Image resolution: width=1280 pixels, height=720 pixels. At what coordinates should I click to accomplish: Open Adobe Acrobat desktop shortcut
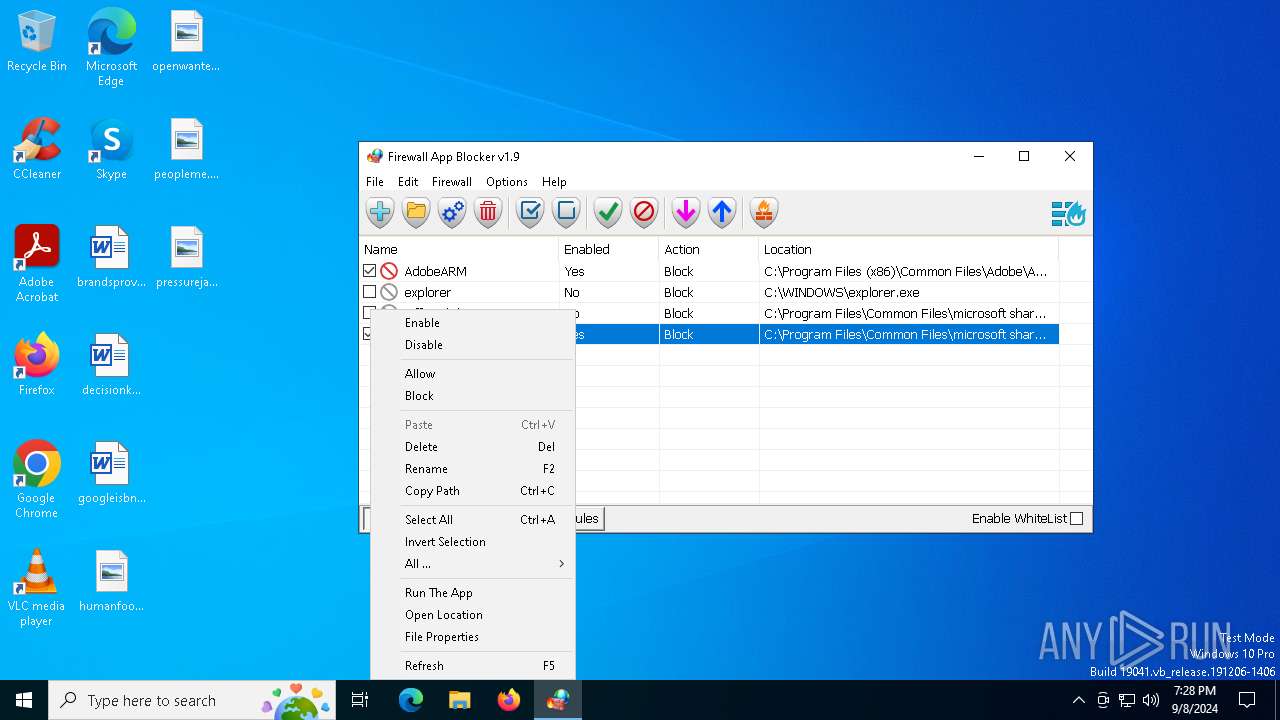[x=37, y=264]
